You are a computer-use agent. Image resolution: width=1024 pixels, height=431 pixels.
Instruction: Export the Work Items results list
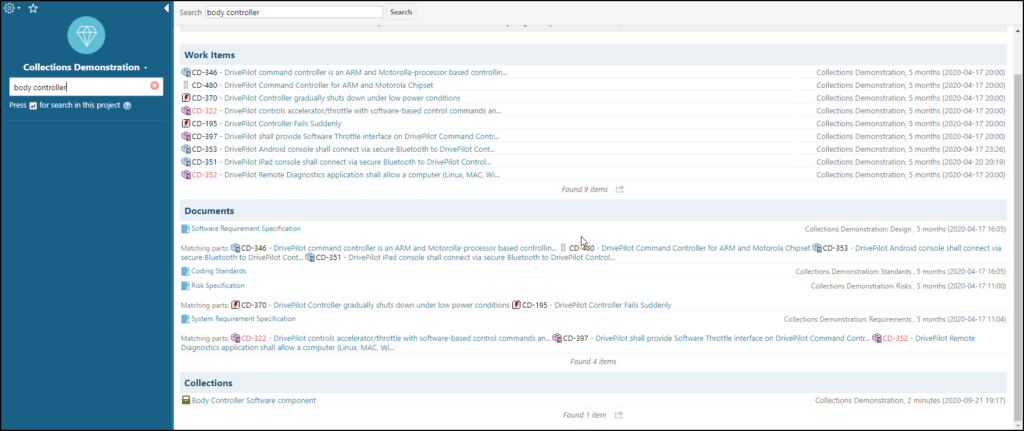click(x=620, y=189)
